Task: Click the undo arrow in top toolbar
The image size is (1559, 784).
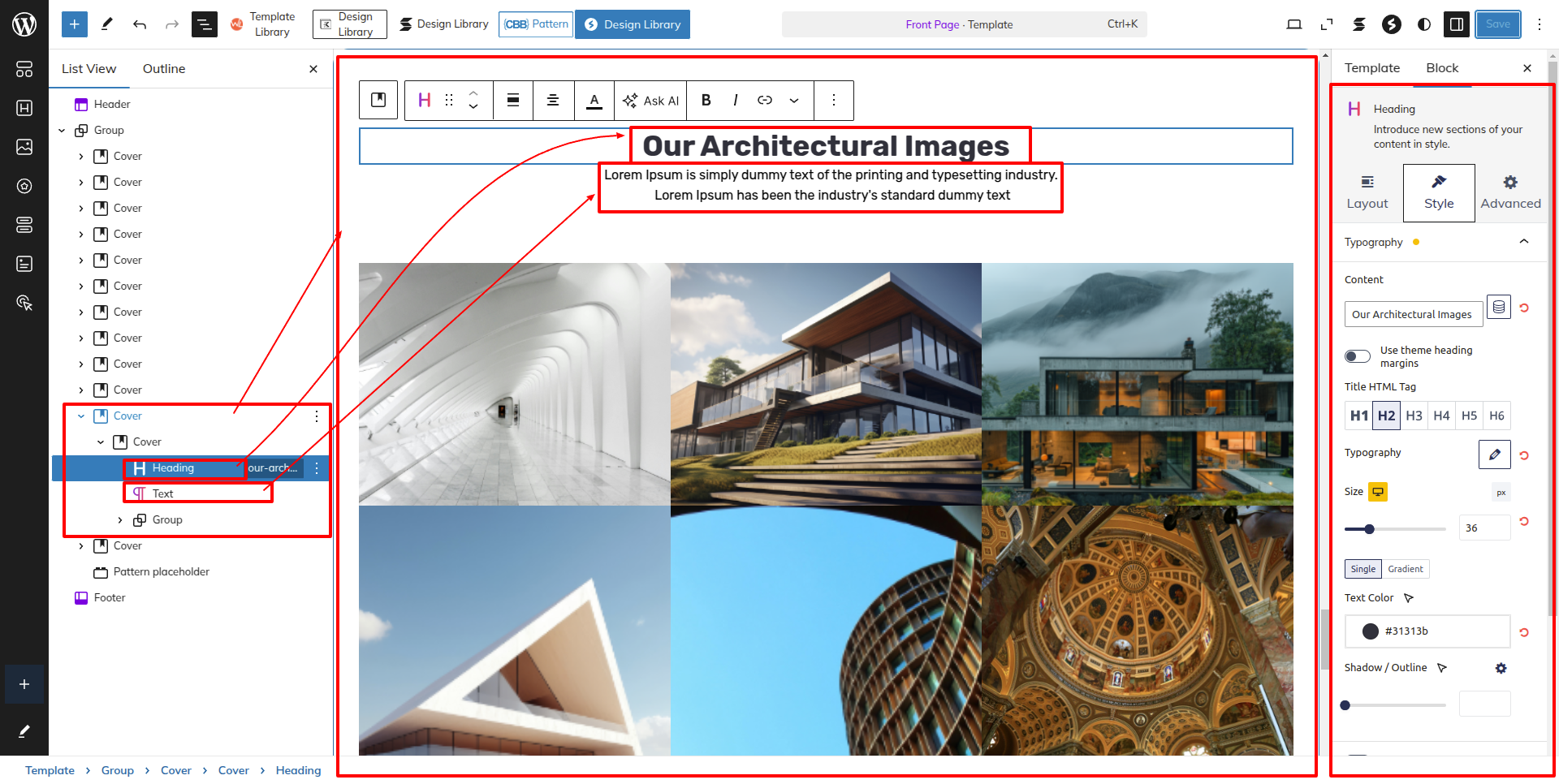Action: pos(140,24)
